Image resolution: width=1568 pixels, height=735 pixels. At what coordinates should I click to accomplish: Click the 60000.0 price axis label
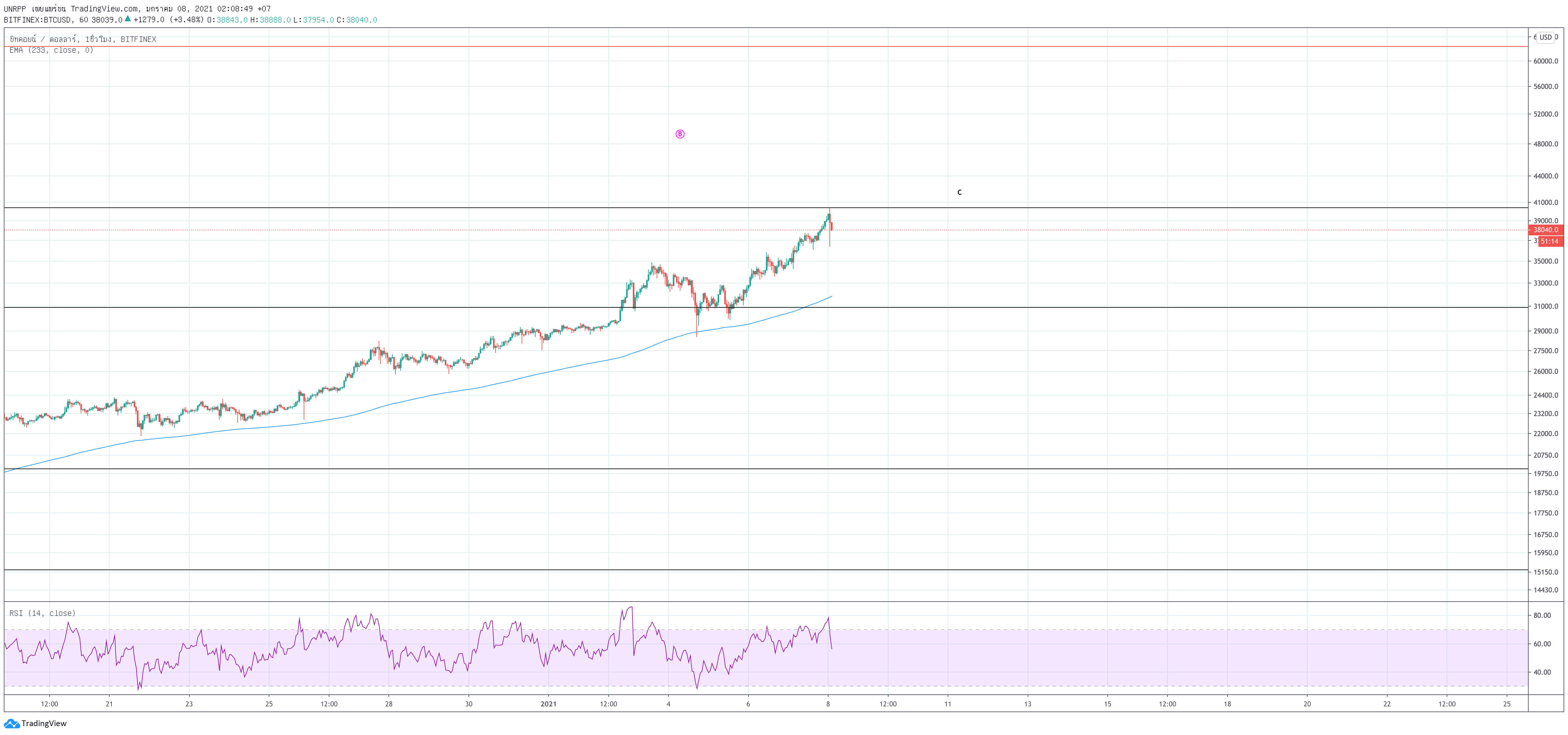[1545, 61]
